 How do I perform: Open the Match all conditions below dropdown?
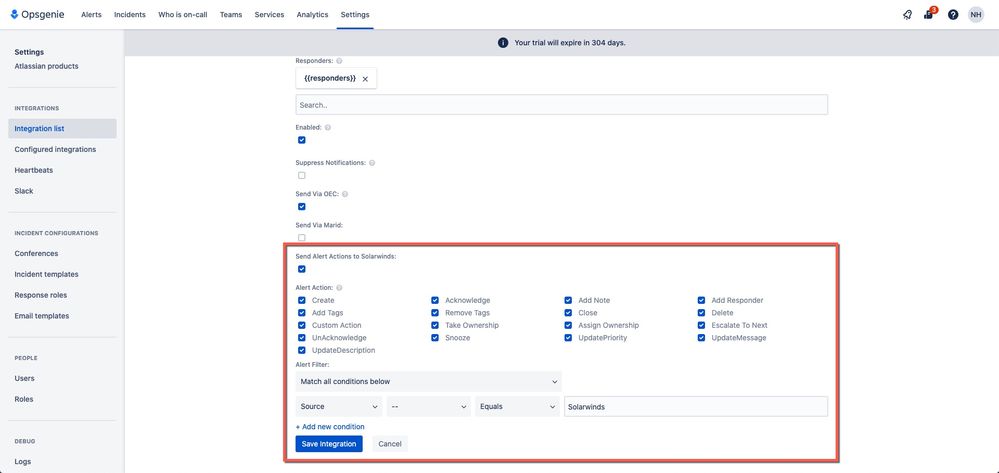click(428, 381)
